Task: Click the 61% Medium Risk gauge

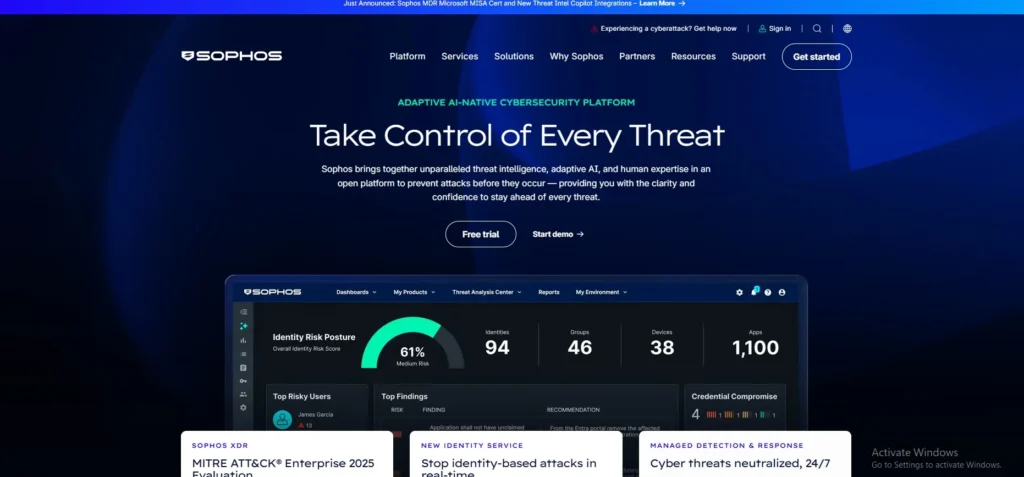Action: [x=413, y=343]
